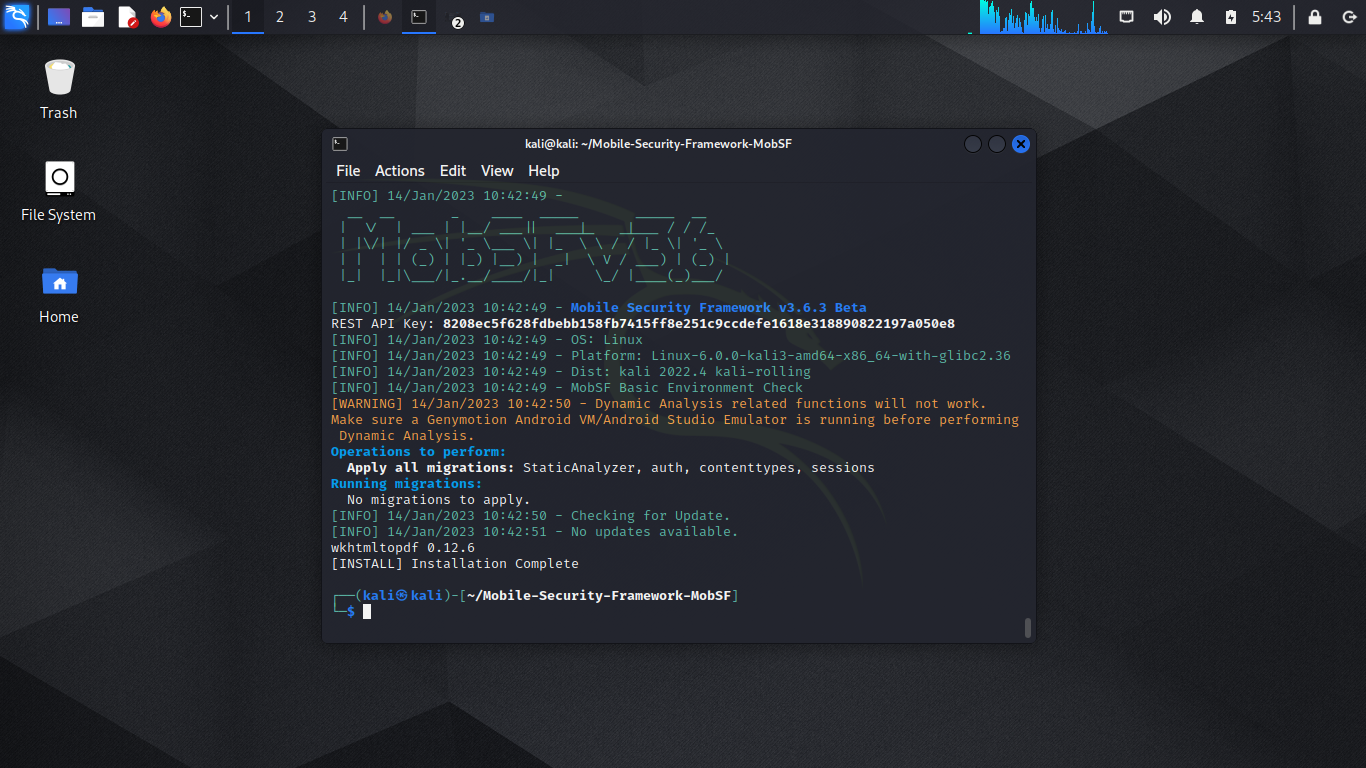Open the terminal Help menu
Viewport: 1366px width, 768px height.
(x=544, y=171)
